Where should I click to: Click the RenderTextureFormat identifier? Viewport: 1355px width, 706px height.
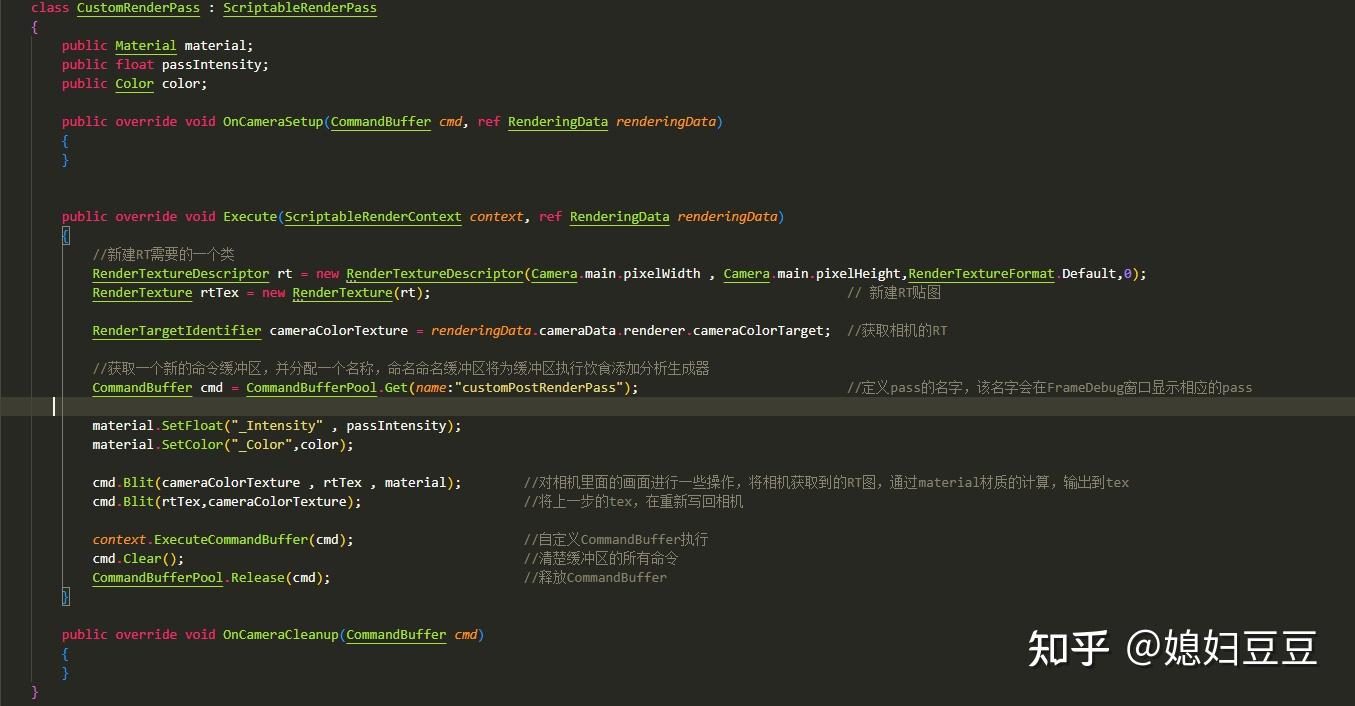[979, 273]
